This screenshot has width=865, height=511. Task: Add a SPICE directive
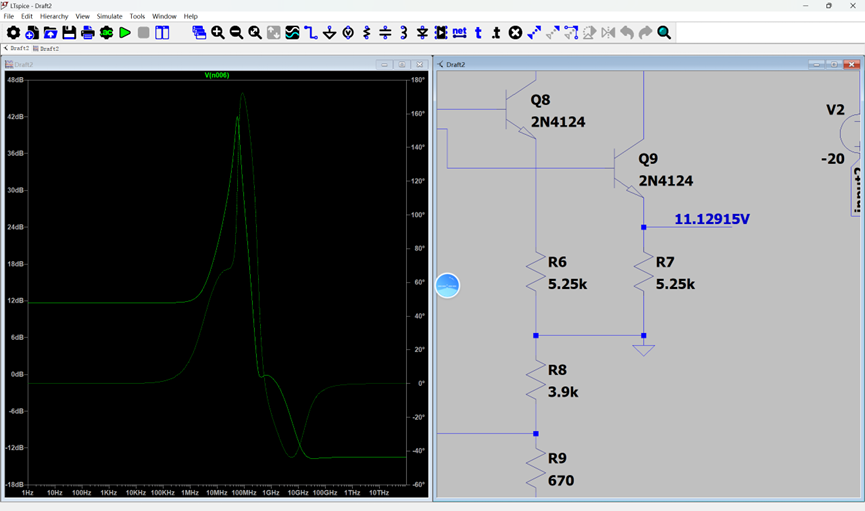coord(496,33)
